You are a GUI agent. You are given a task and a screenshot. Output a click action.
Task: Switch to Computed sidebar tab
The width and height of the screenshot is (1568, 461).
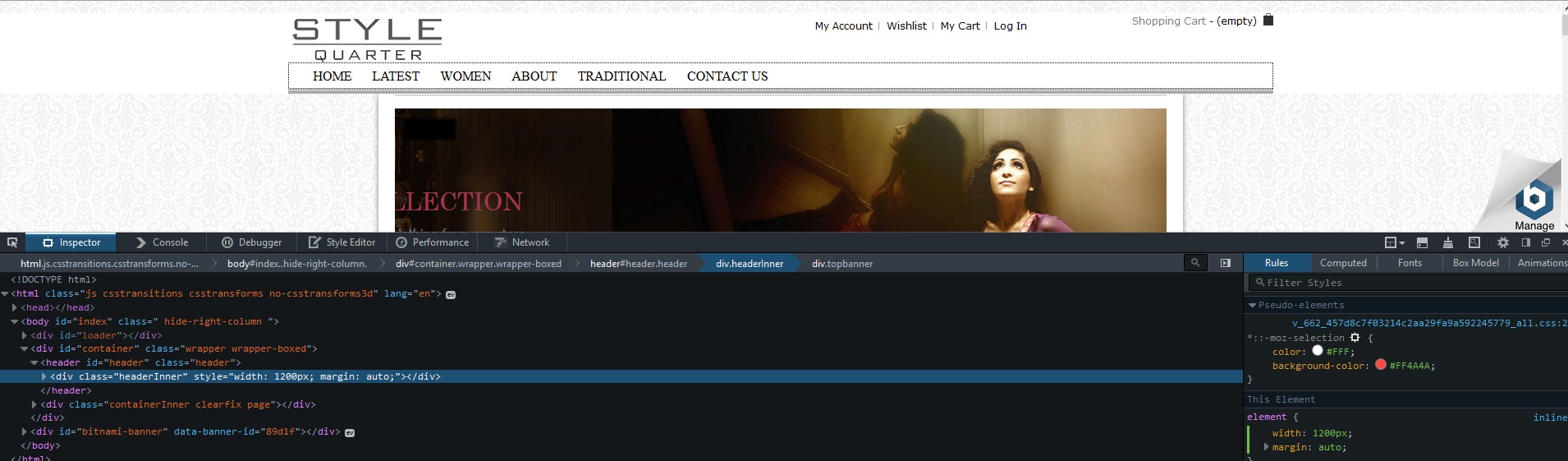point(1343,263)
